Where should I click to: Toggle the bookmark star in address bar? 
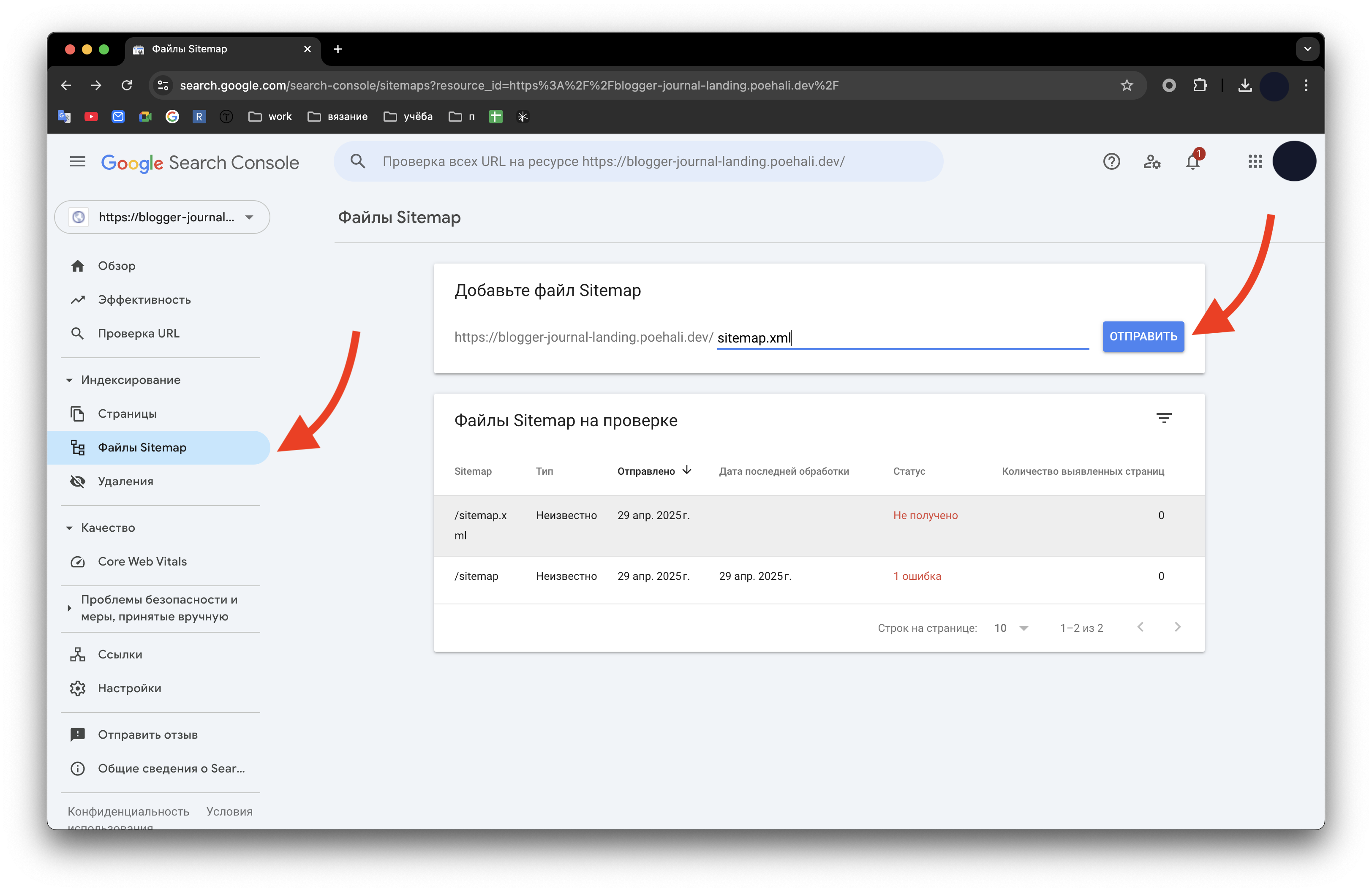point(1127,85)
